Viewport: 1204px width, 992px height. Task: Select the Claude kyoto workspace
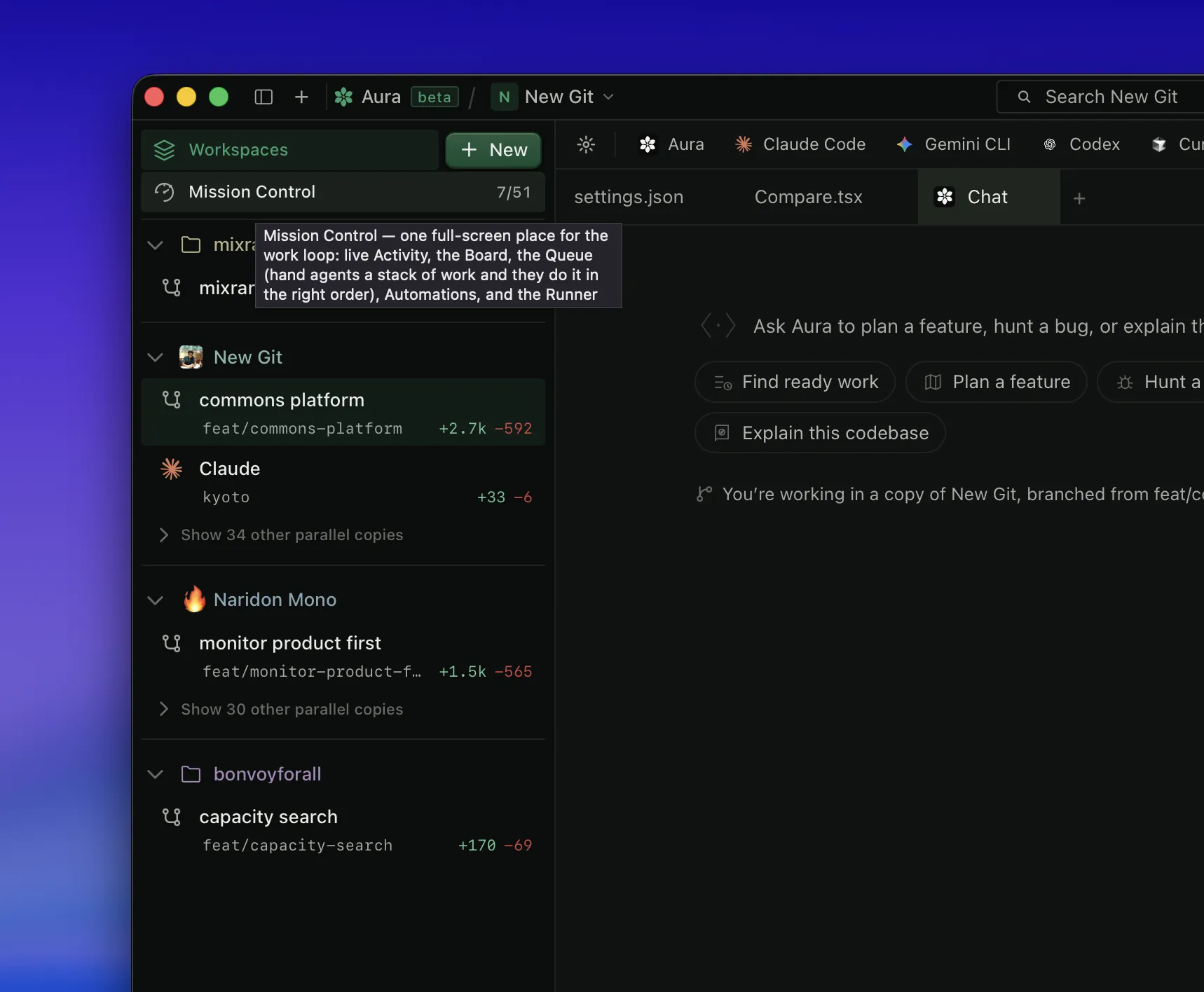click(343, 481)
